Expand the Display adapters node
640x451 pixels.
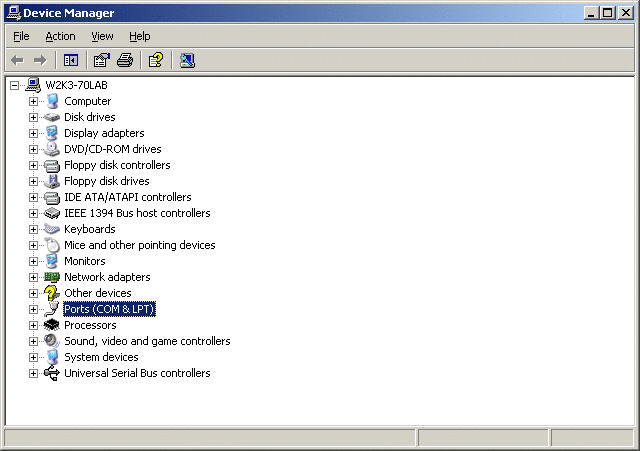(33, 133)
